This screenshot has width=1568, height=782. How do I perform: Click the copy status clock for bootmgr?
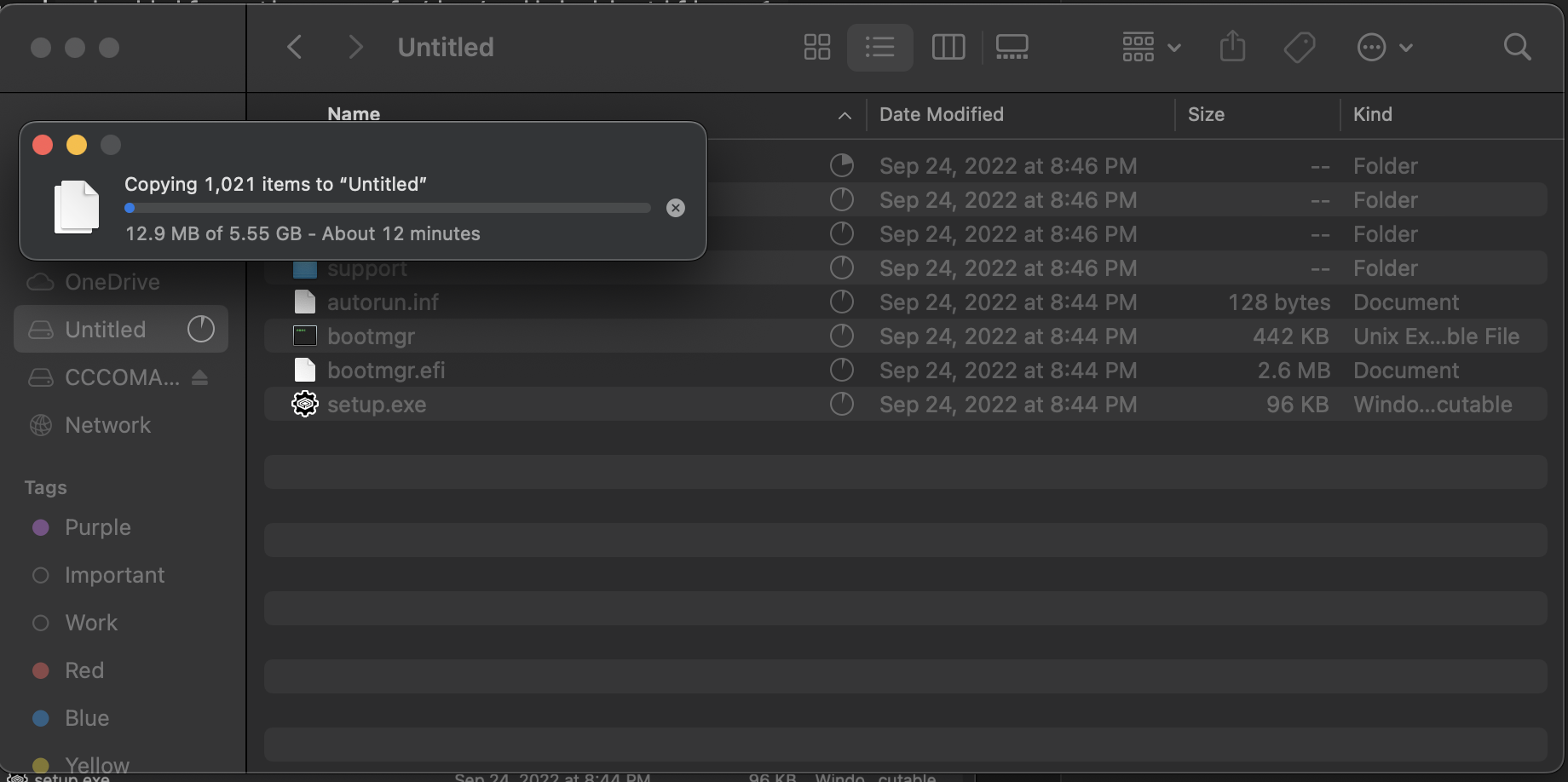point(841,336)
